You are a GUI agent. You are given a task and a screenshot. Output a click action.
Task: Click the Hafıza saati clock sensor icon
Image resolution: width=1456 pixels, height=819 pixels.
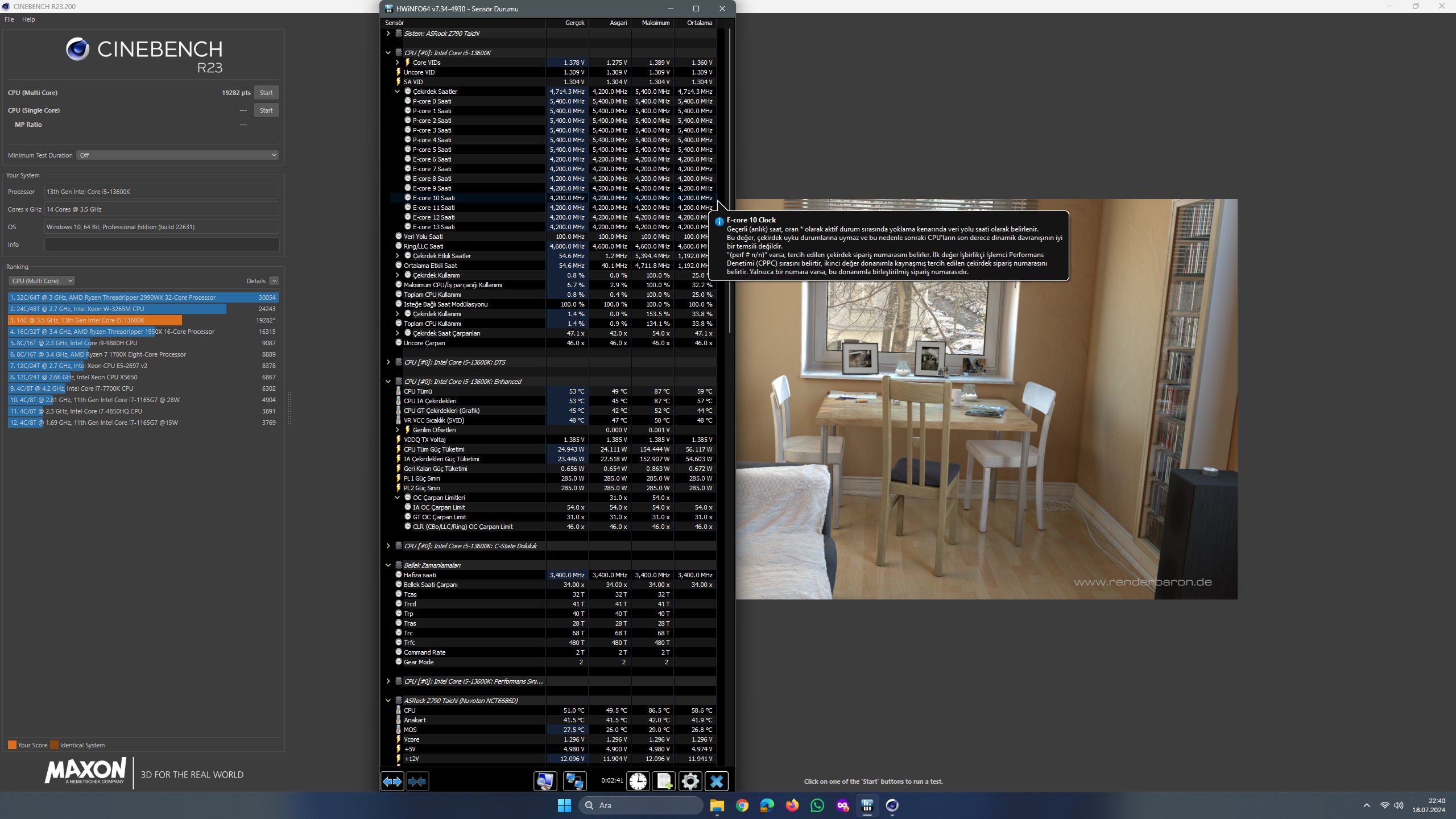[x=399, y=575]
